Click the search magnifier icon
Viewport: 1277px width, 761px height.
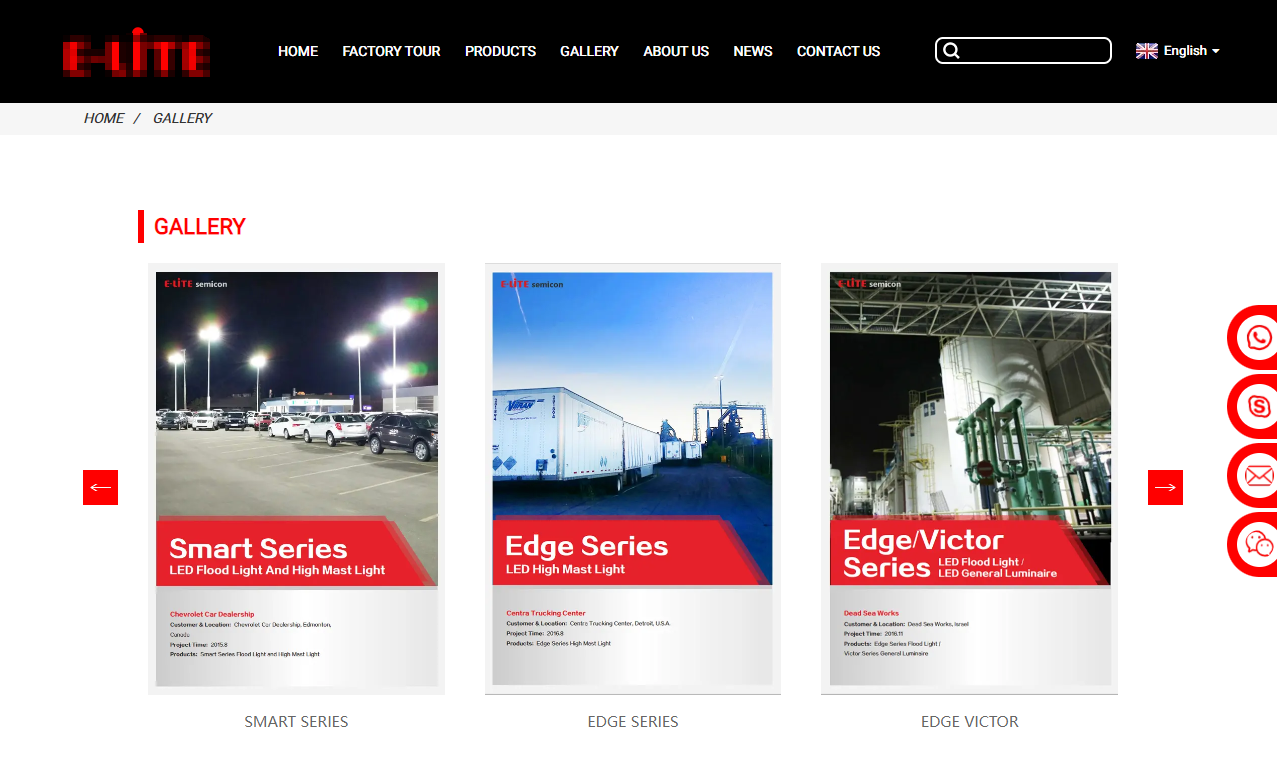point(951,51)
